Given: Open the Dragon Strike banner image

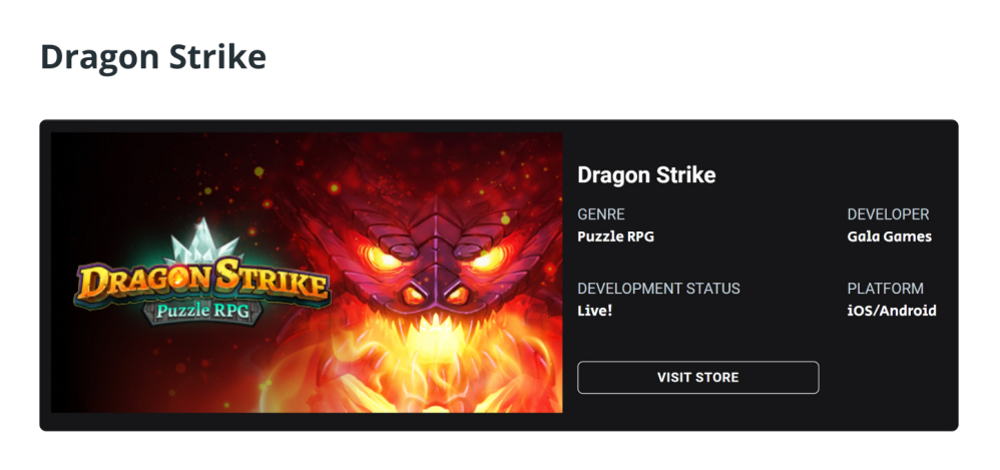Looking at the screenshot, I should (307, 272).
